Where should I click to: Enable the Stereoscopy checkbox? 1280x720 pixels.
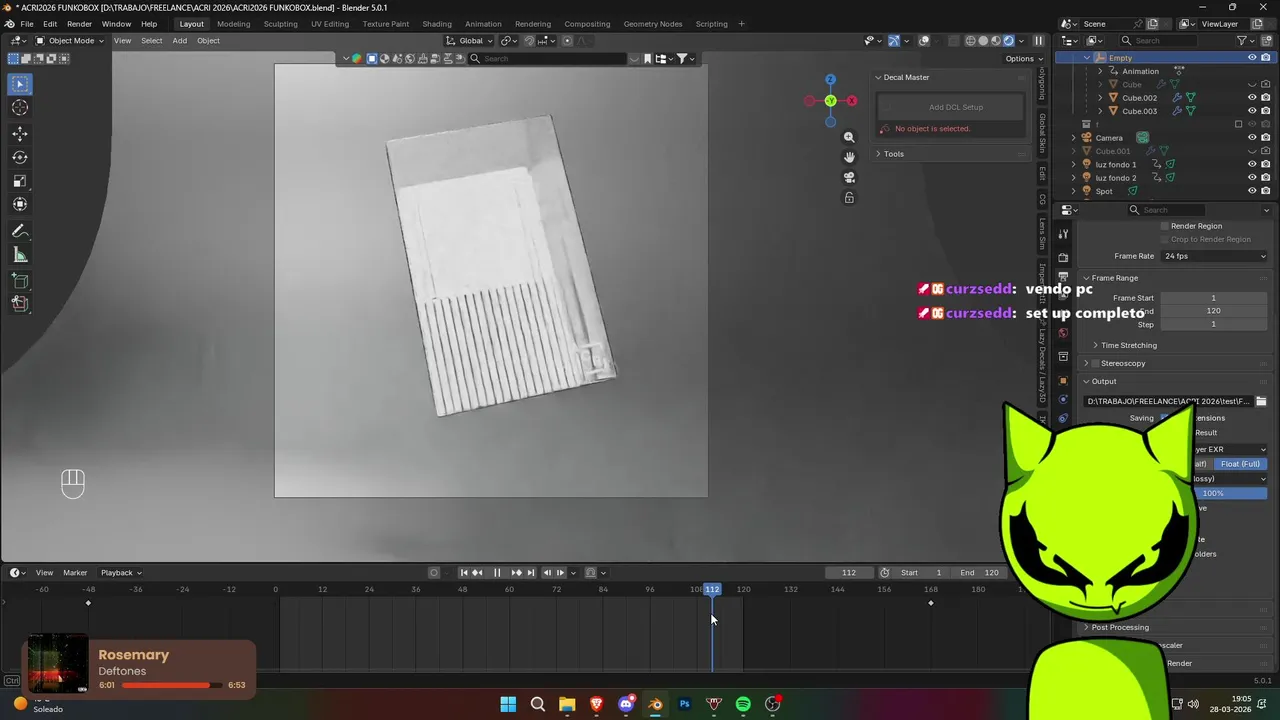coord(1096,363)
